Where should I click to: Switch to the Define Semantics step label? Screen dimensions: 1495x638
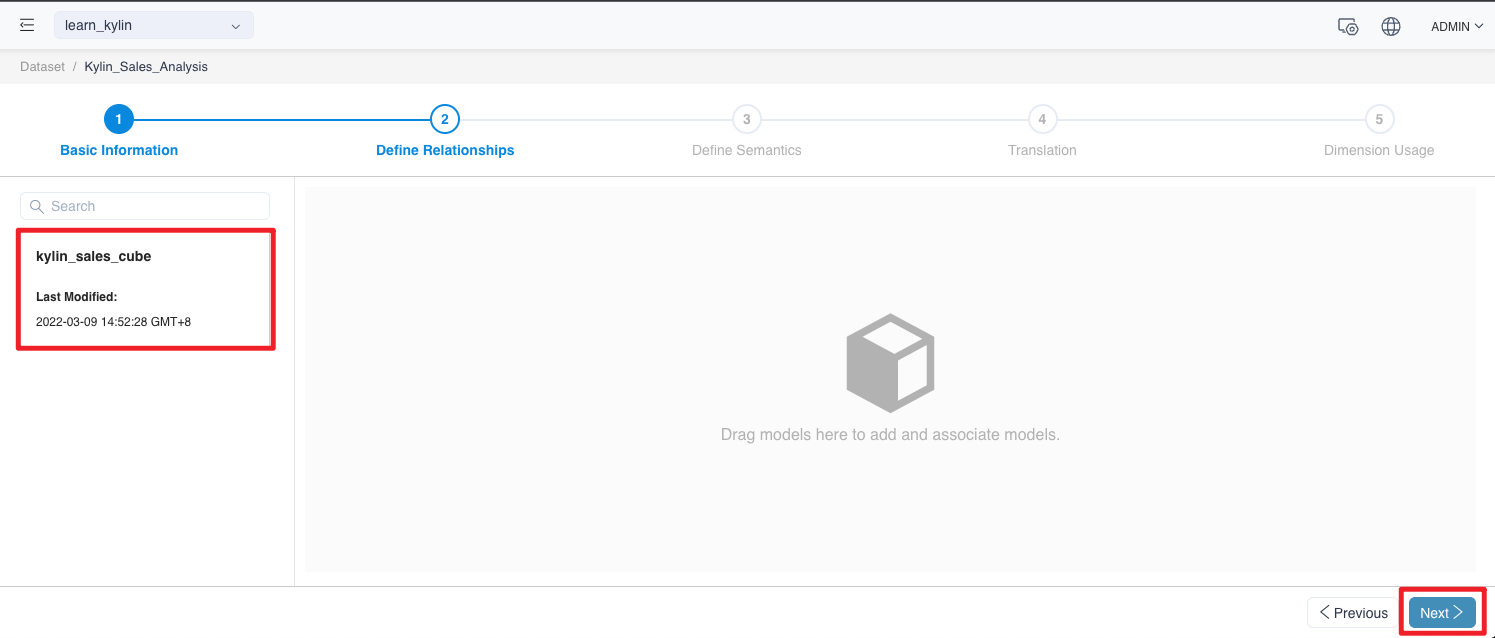pyautogui.click(x=746, y=150)
